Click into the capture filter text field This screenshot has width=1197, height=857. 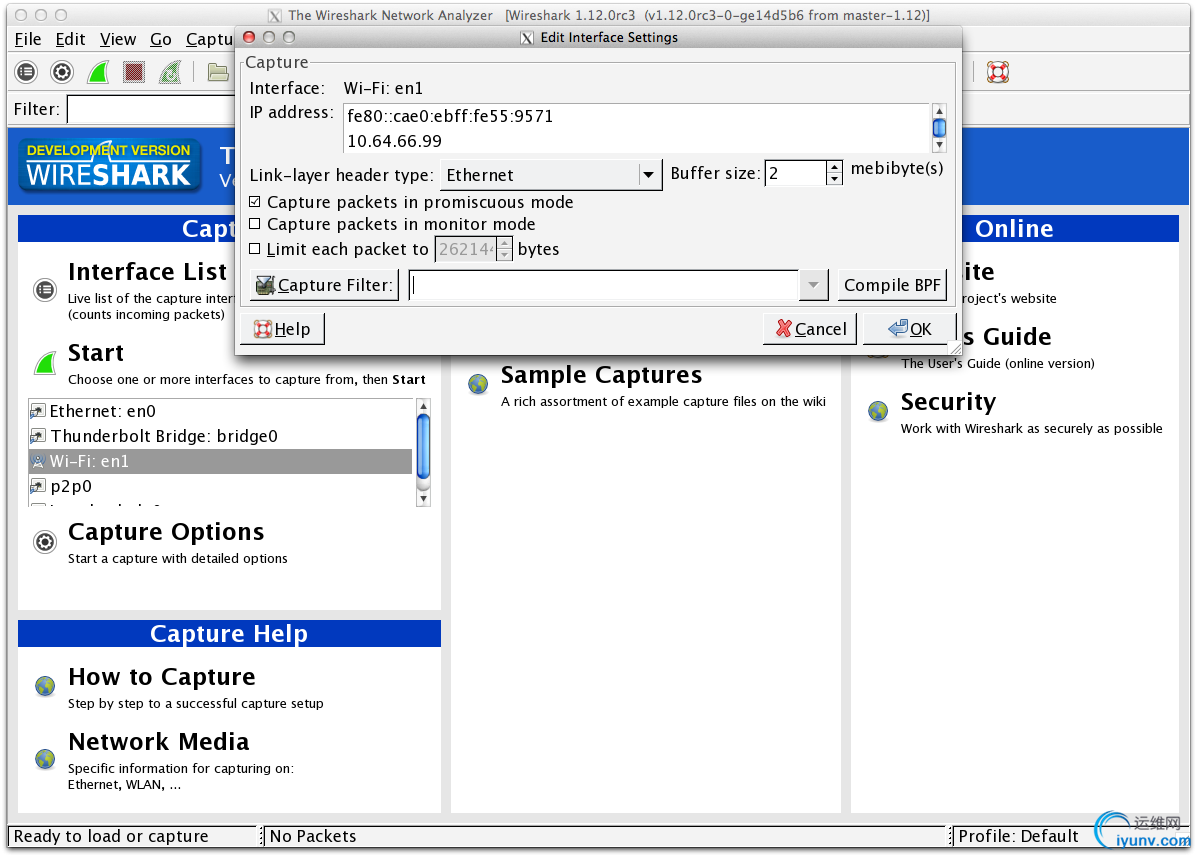[604, 285]
